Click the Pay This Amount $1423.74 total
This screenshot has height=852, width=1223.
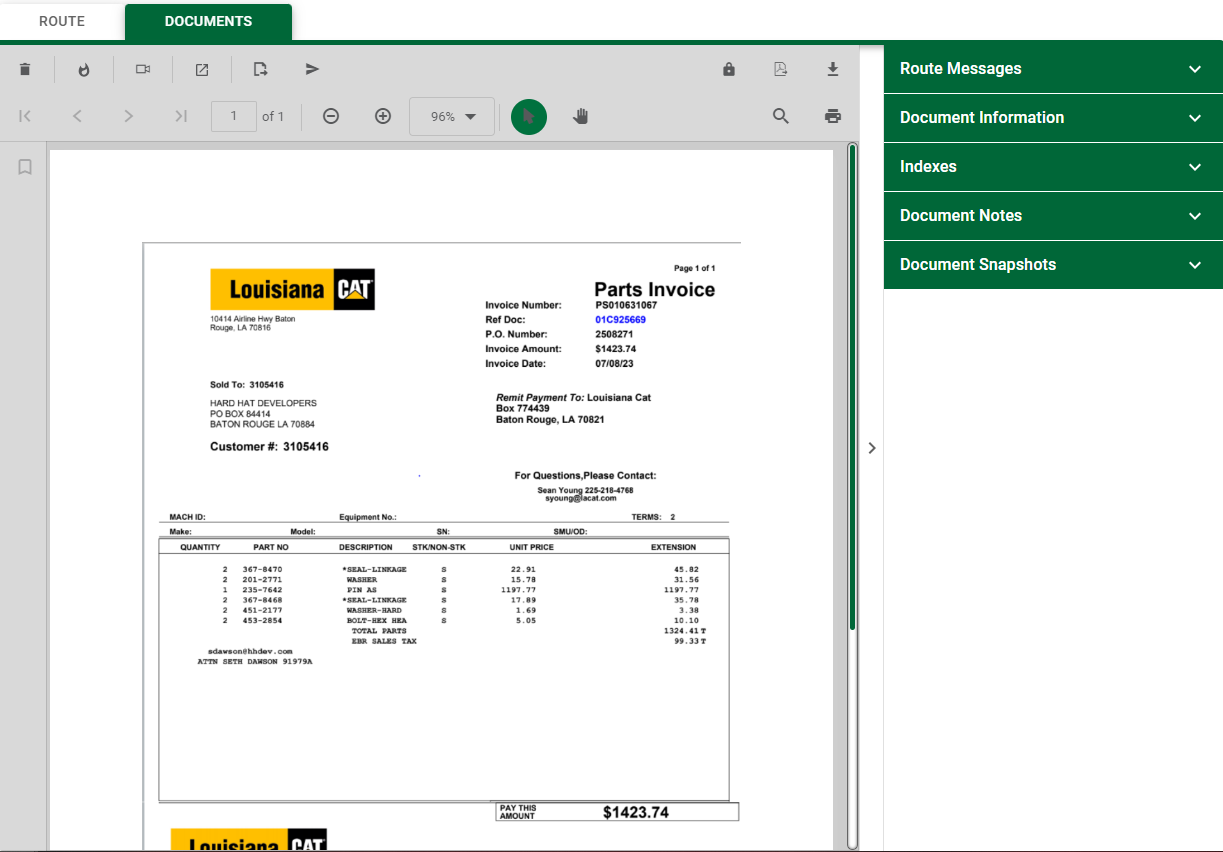[636, 812]
